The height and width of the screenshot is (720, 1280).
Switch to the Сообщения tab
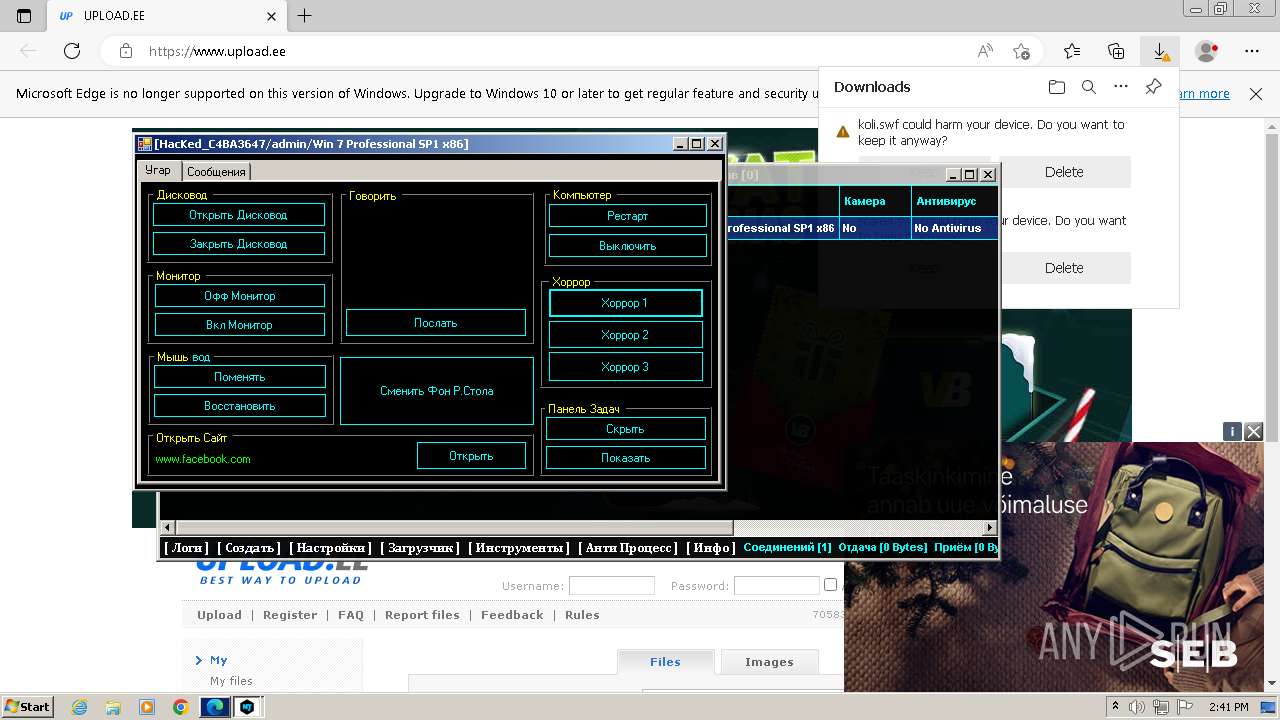pyautogui.click(x=216, y=172)
